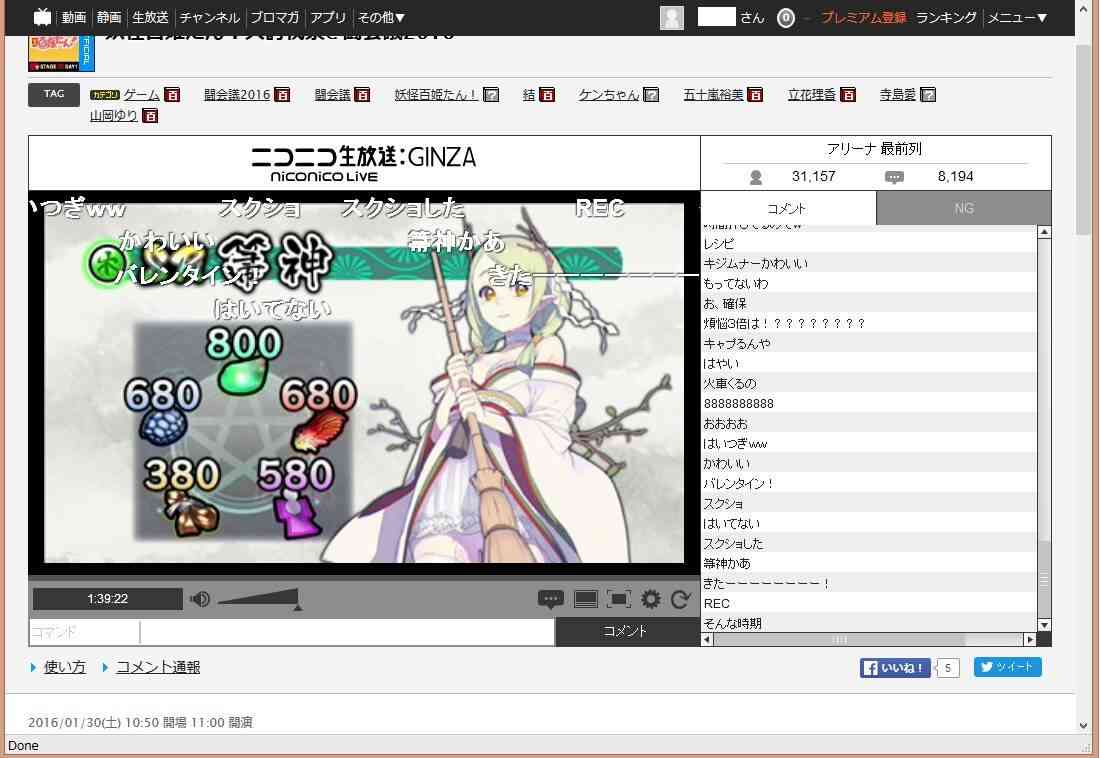Enter fullscreen with the fullscreen icon
1100x758 pixels.
tap(618, 599)
